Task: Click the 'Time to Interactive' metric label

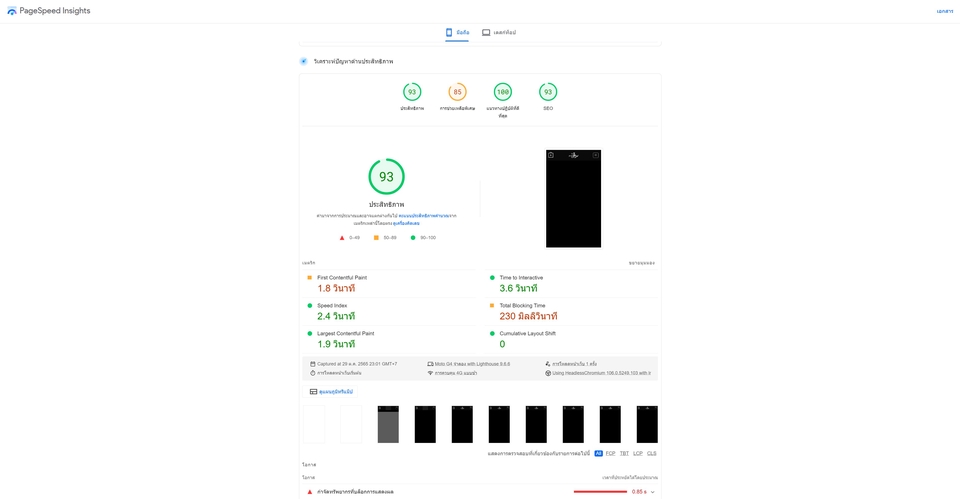Action: tap(521, 277)
